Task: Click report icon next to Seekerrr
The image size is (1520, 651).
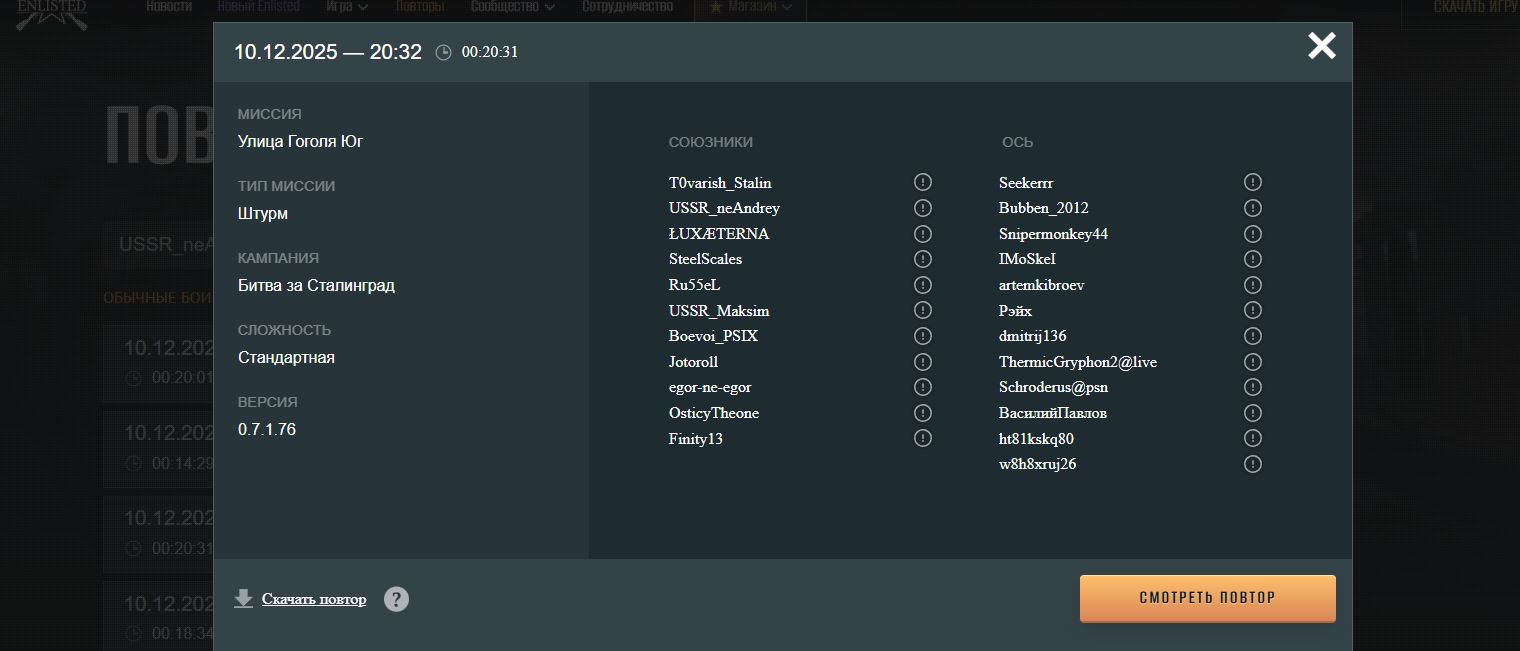Action: [1252, 182]
